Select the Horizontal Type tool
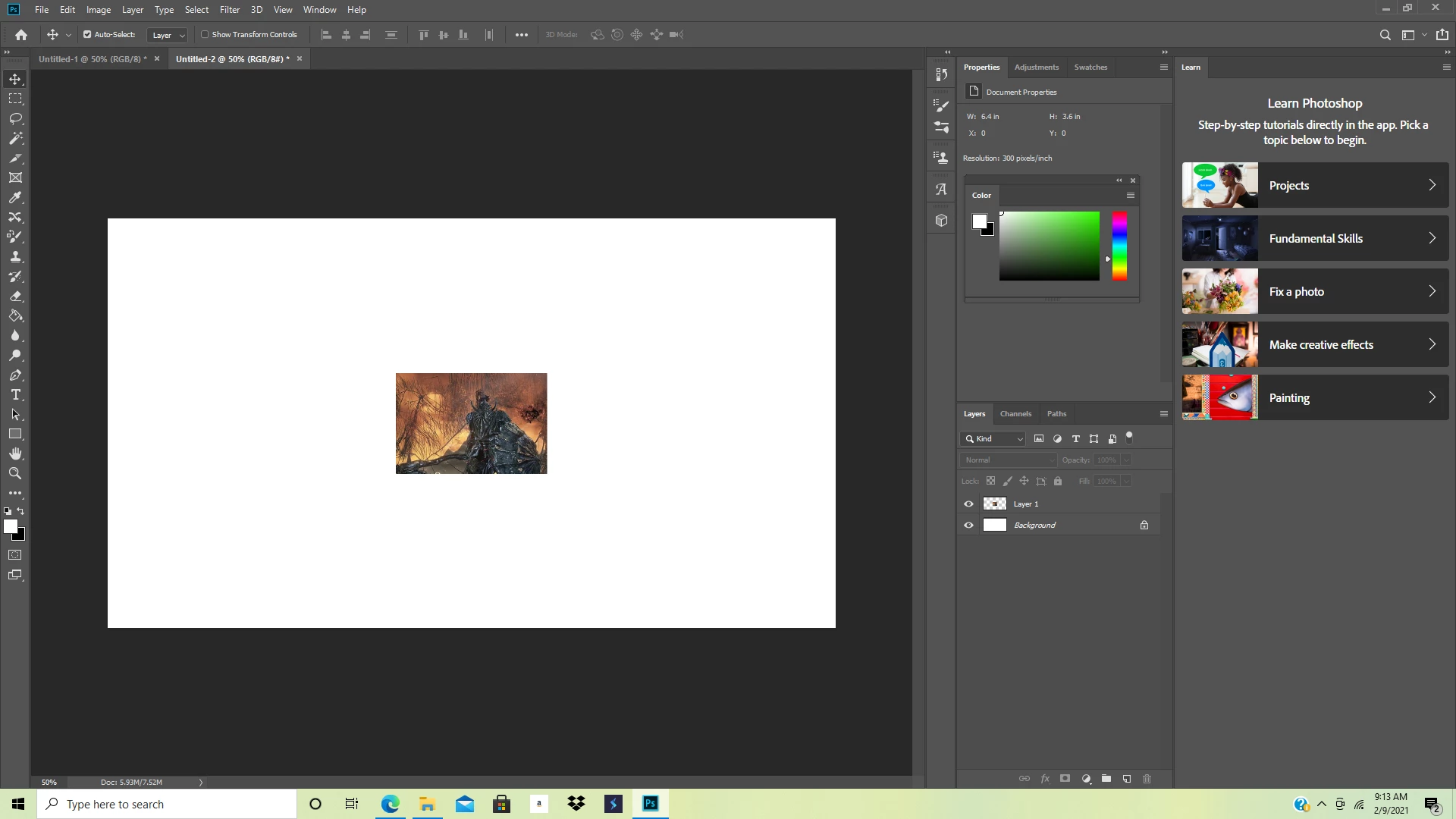This screenshot has width=1456, height=819. click(x=15, y=395)
